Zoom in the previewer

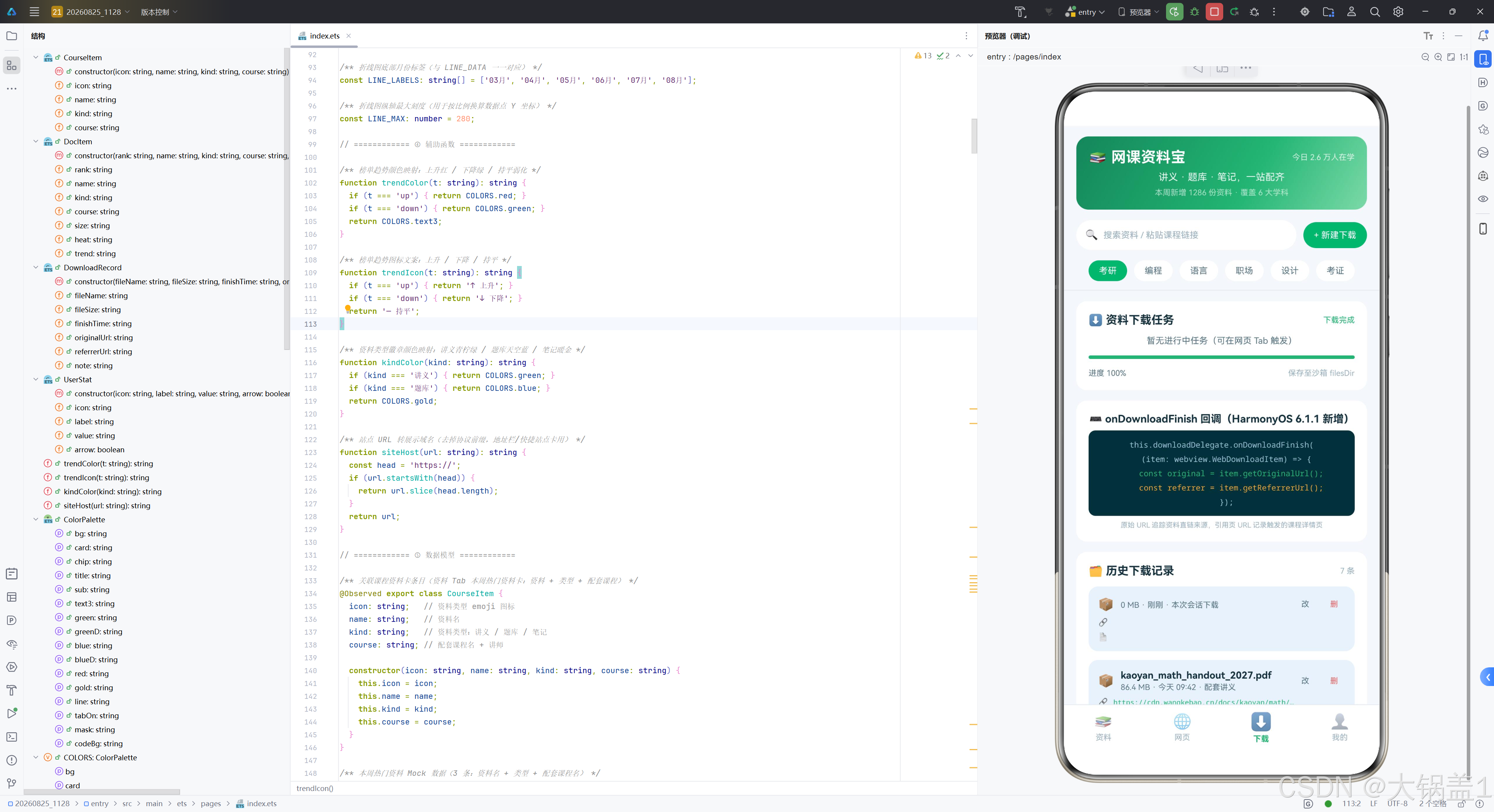[x=1438, y=57]
